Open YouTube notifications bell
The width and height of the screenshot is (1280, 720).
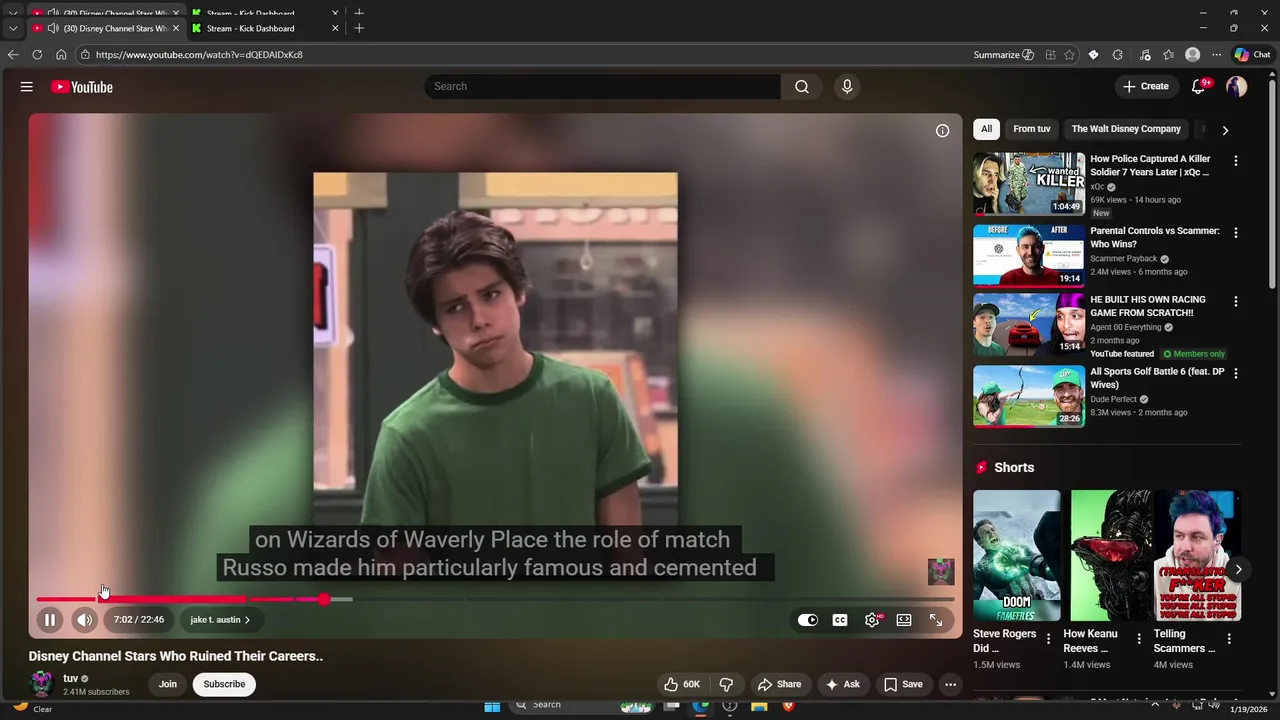[1199, 87]
